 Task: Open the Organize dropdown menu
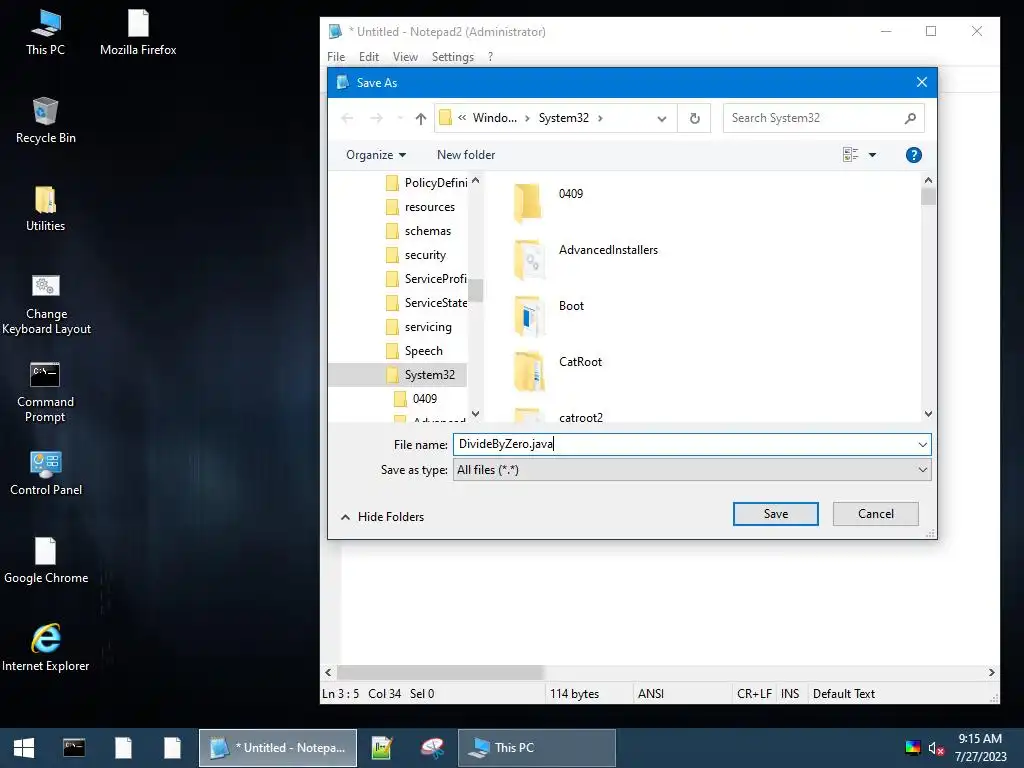coord(376,155)
